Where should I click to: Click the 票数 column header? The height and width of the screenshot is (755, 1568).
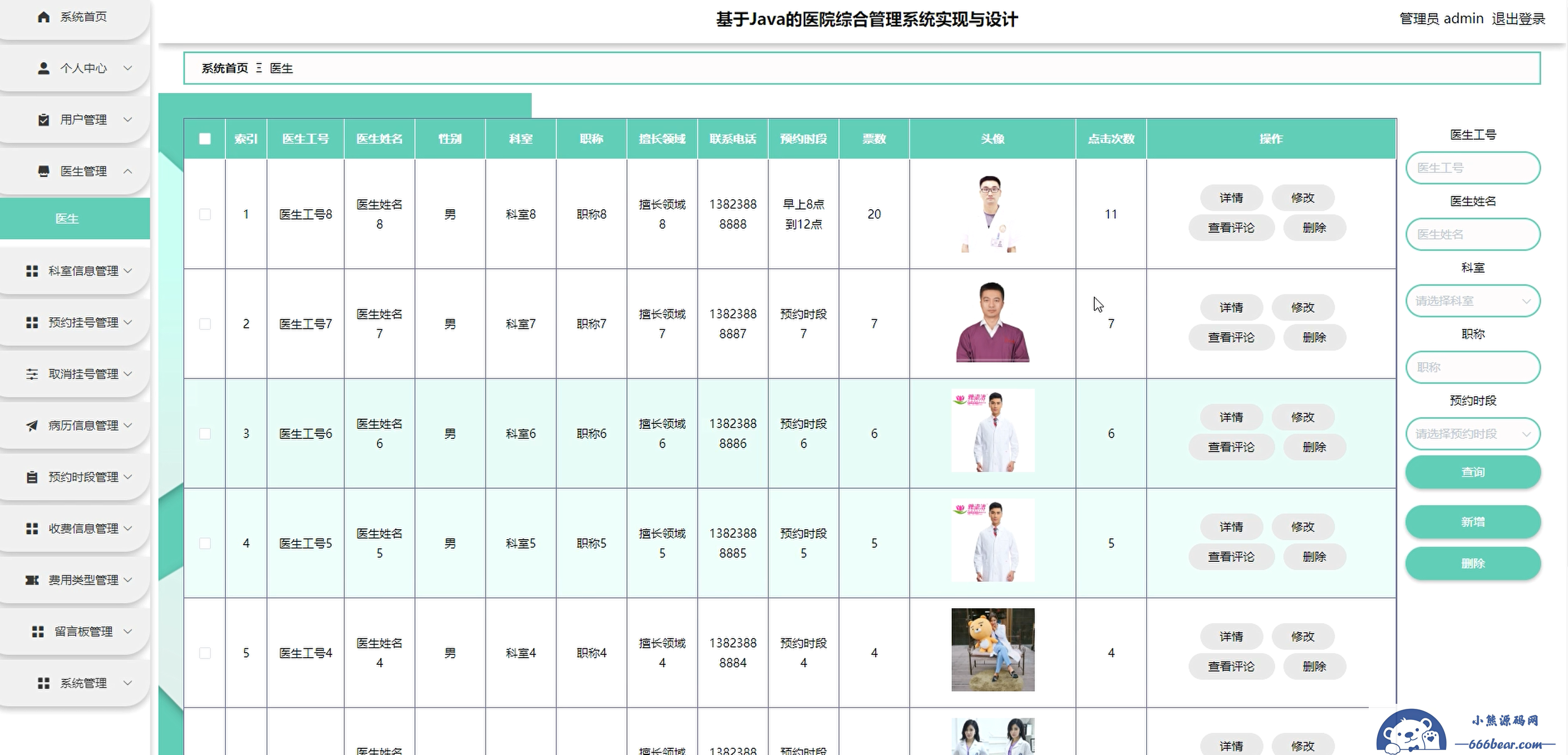click(874, 139)
